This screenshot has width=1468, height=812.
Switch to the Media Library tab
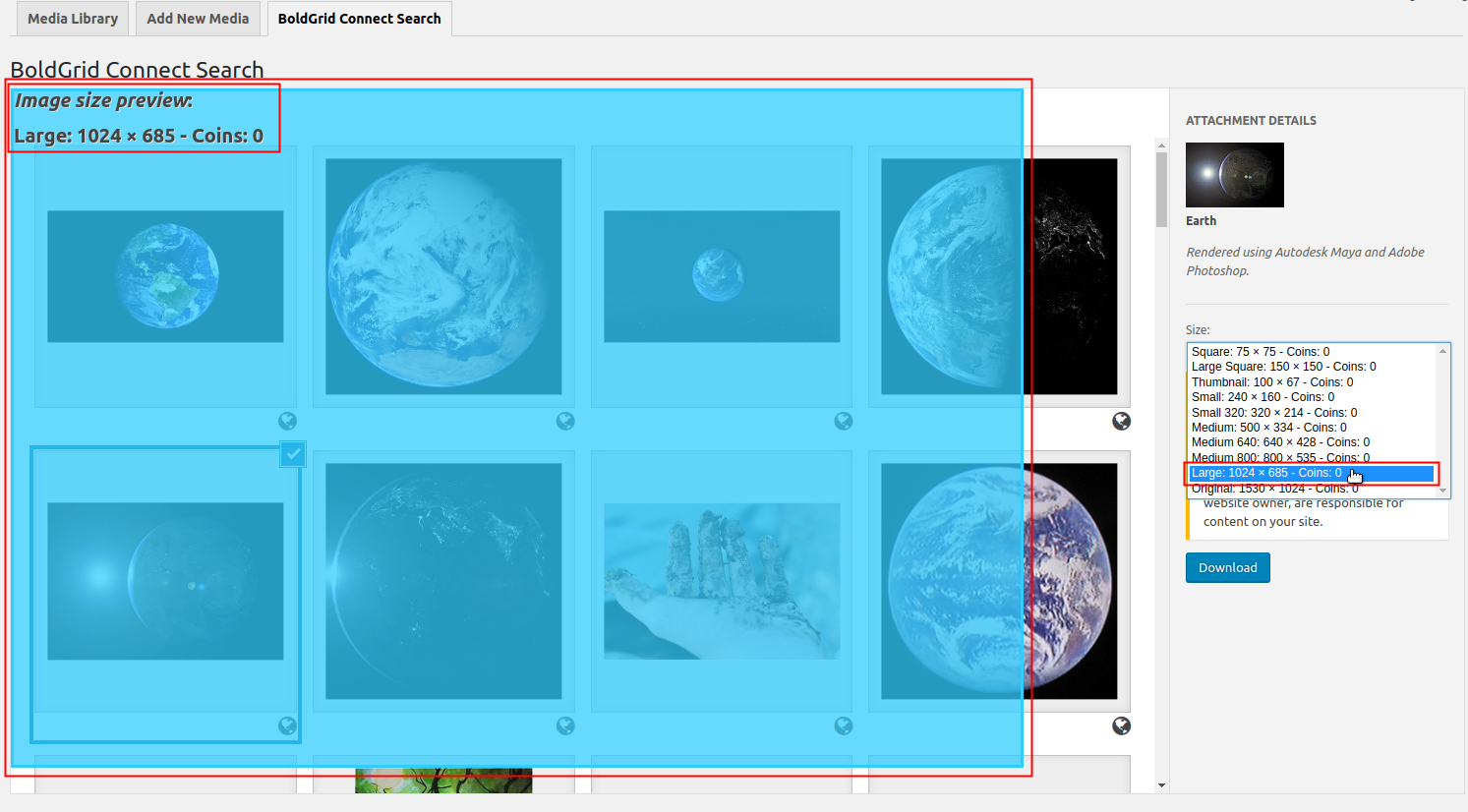[x=73, y=19]
